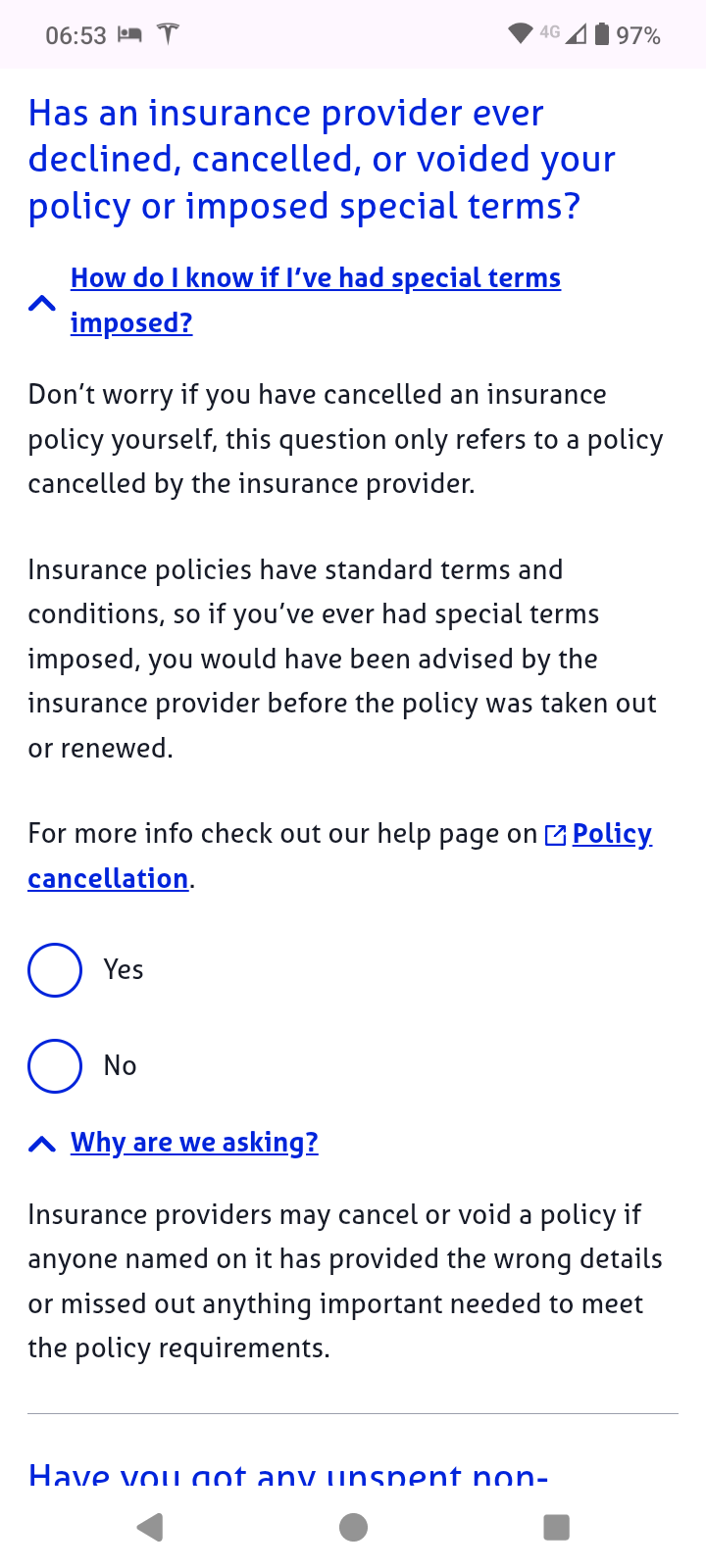Tap the 4G mobile signal icon
Viewport: 706px width, 1568px height.
564,34
